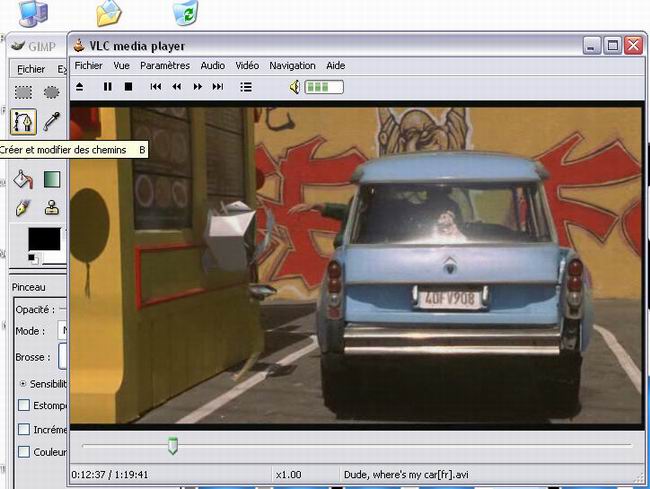Open VLC Paramètres menu
This screenshot has height=489, width=650.
pos(165,66)
